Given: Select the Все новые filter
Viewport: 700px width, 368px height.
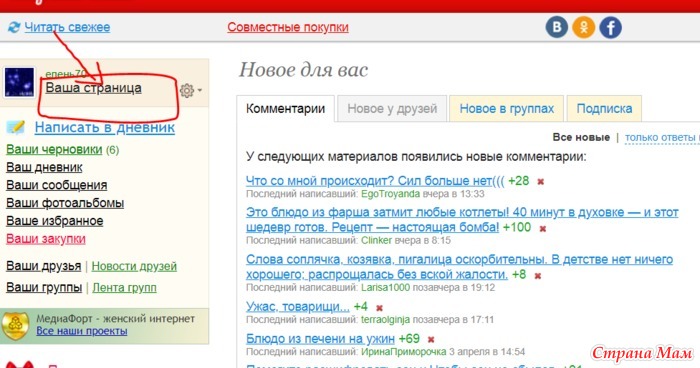Looking at the screenshot, I should tap(581, 138).
